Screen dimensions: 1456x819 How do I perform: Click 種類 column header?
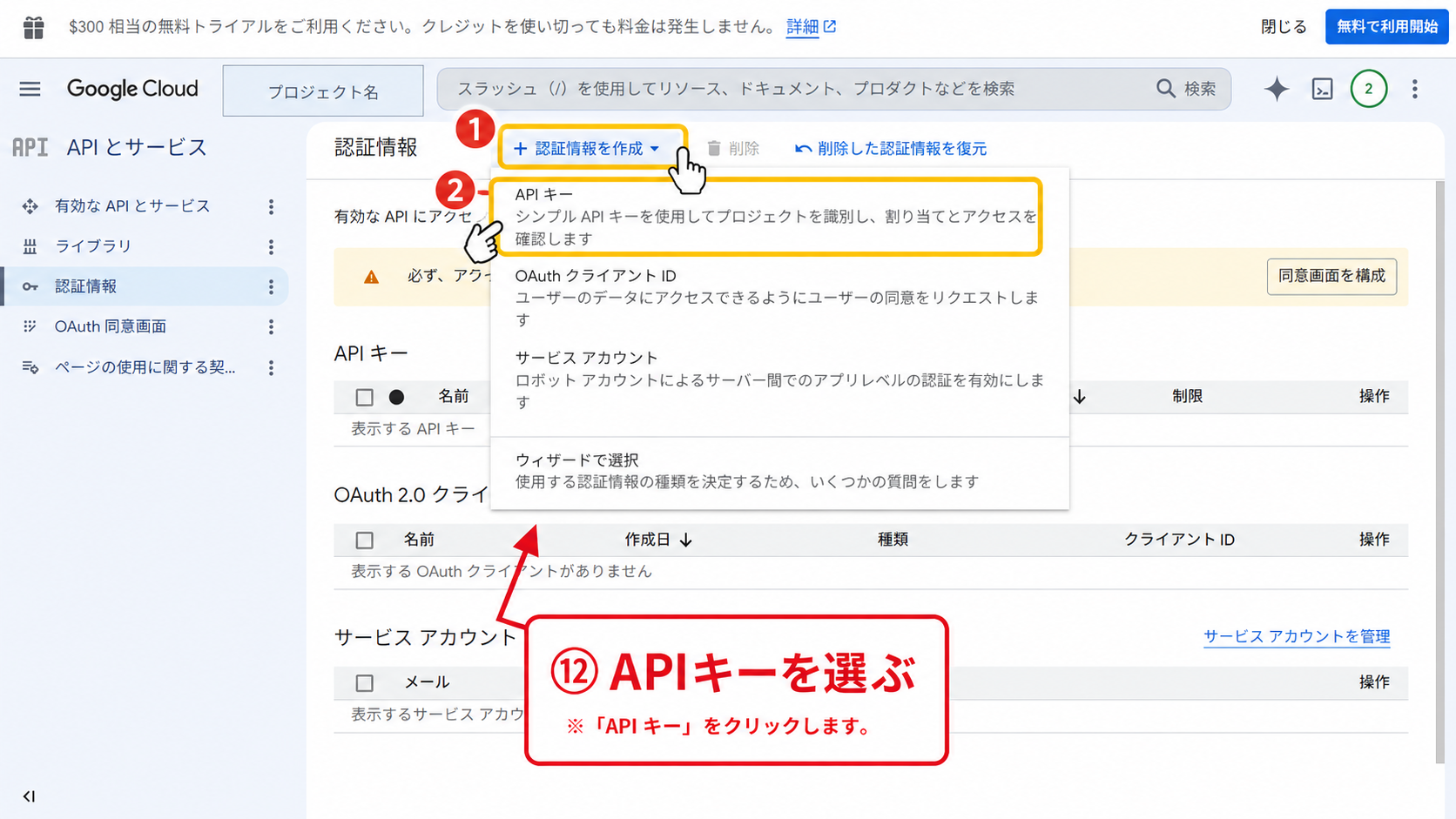[x=893, y=540]
